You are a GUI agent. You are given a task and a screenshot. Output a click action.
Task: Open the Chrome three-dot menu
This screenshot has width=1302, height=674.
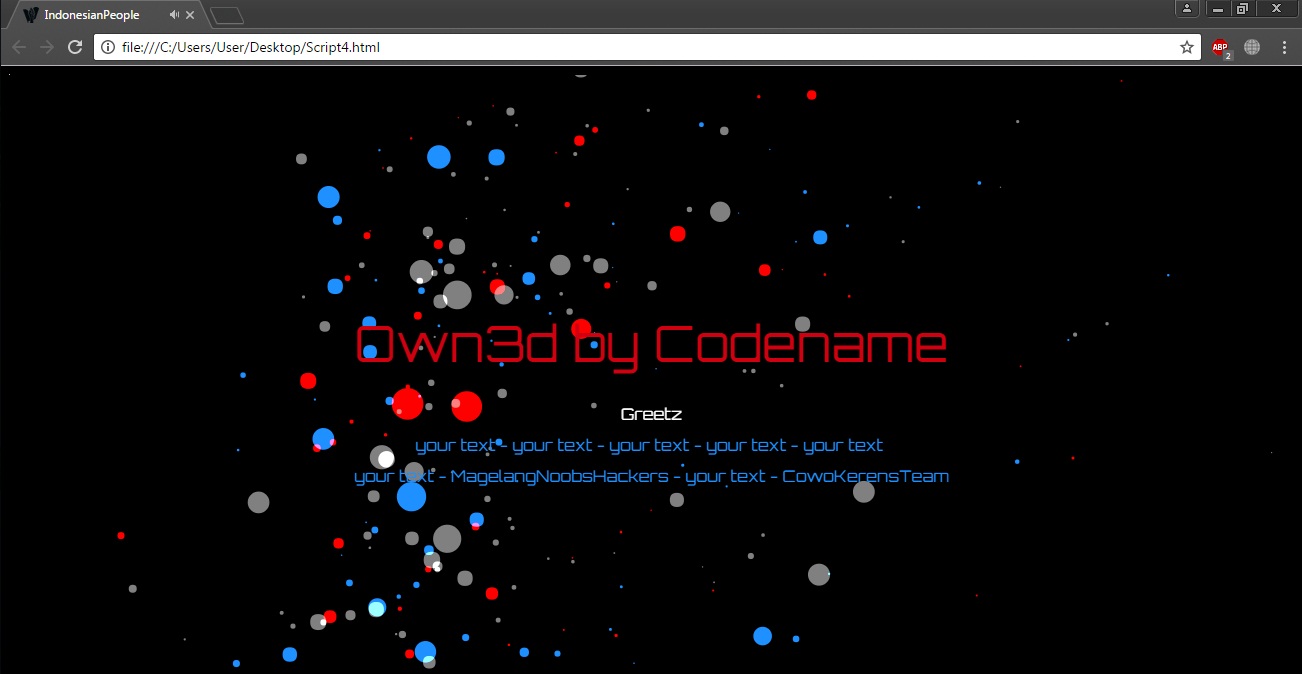click(x=1284, y=46)
